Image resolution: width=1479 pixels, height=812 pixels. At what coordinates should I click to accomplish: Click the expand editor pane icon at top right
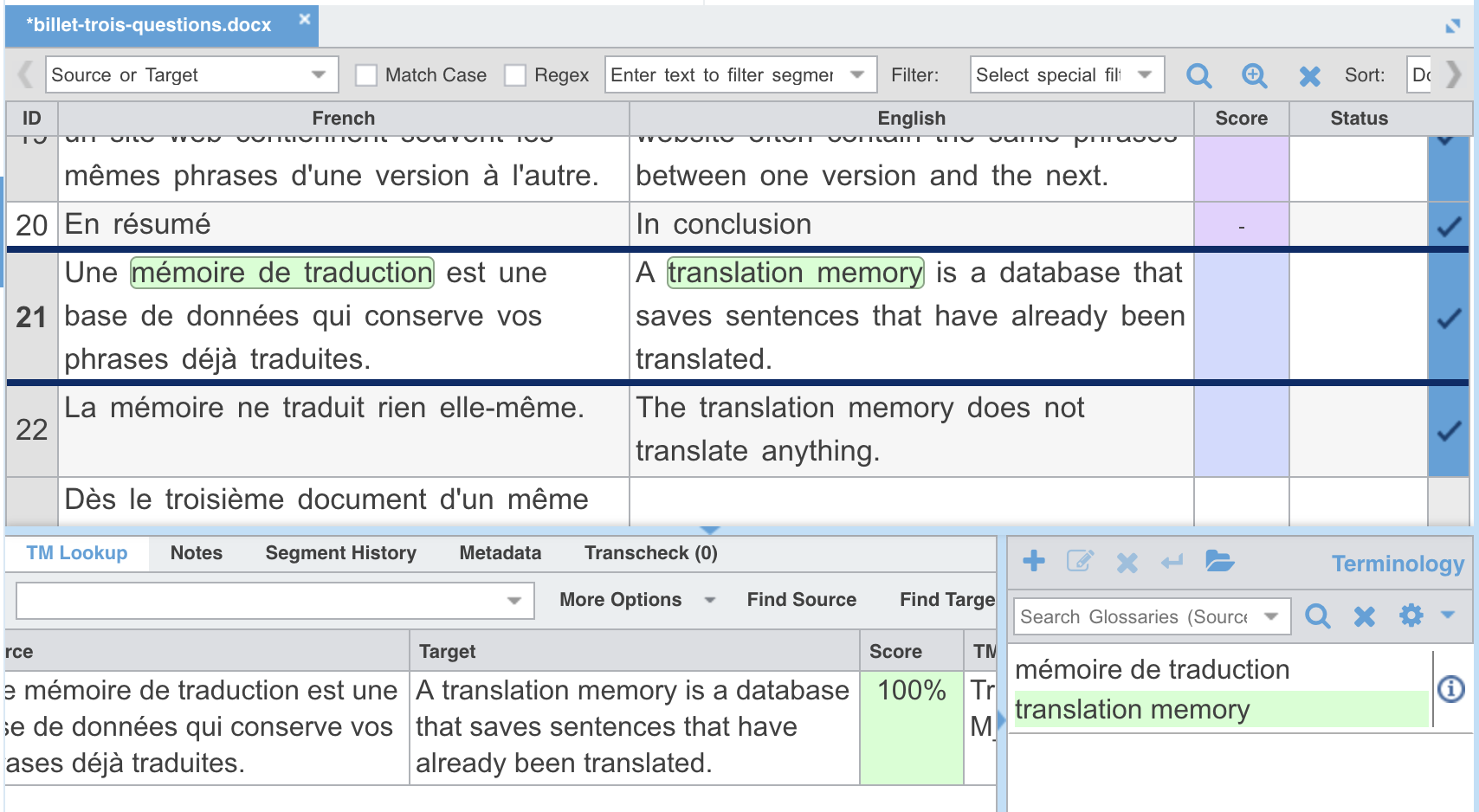coord(1453,26)
